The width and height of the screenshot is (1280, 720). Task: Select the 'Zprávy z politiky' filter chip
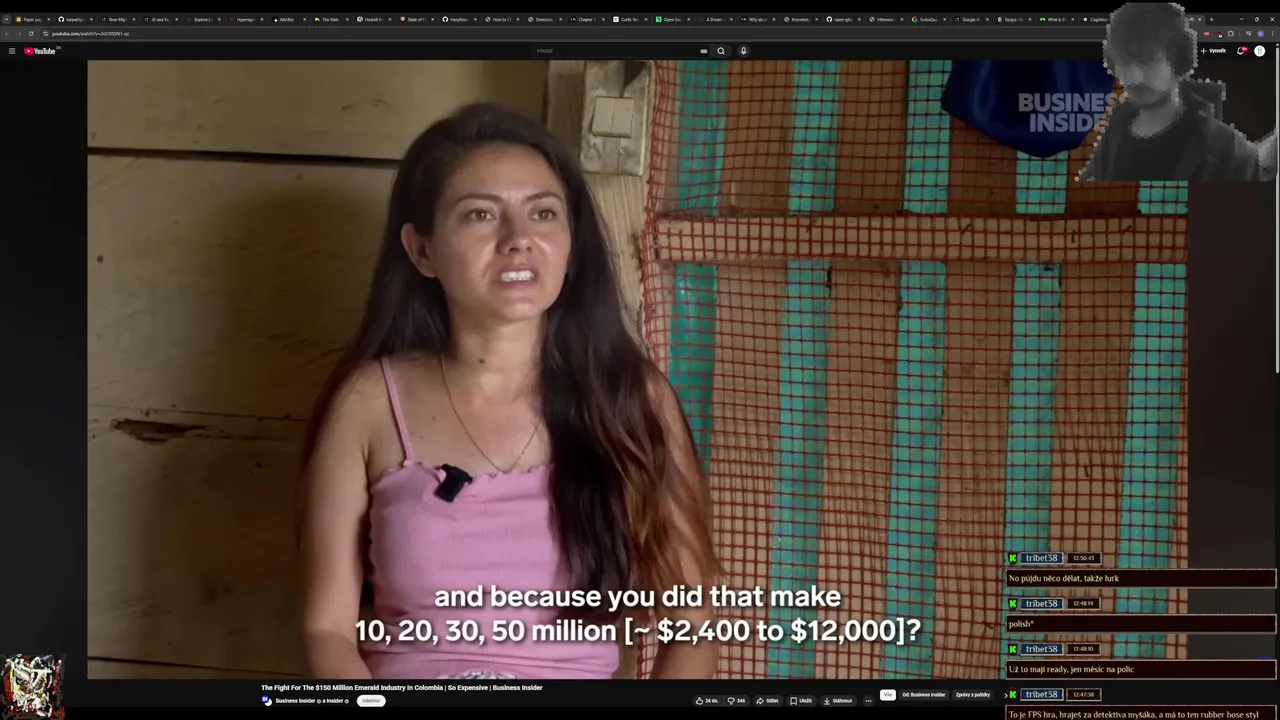click(972, 695)
